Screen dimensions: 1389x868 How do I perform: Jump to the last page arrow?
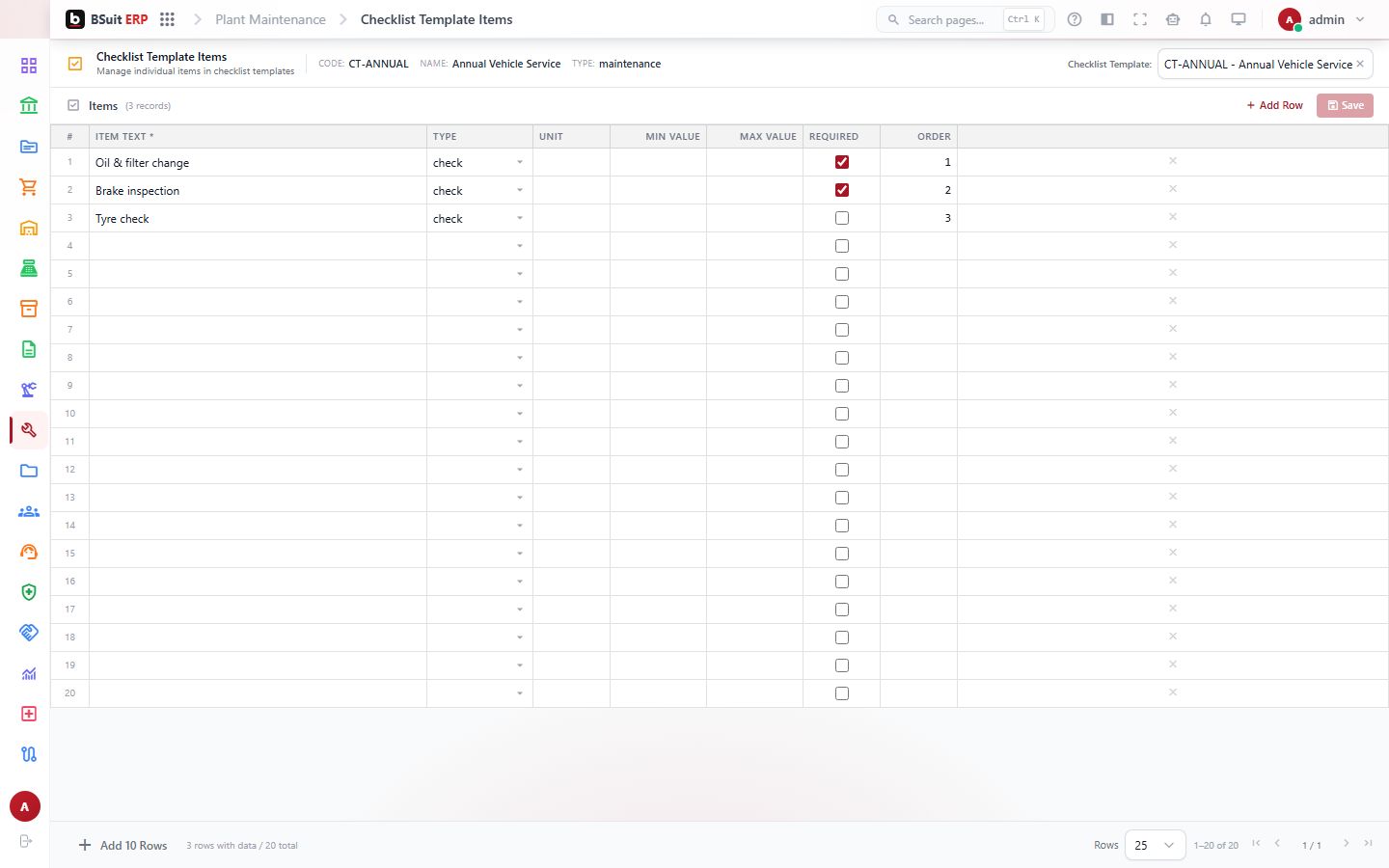coord(1368,844)
